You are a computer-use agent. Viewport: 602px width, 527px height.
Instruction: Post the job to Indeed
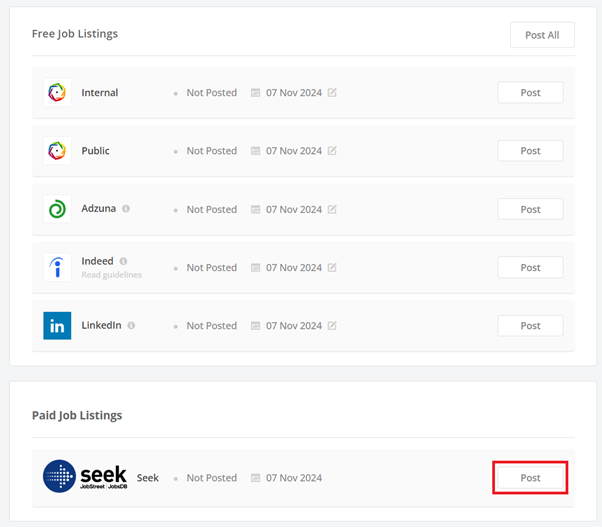point(530,267)
